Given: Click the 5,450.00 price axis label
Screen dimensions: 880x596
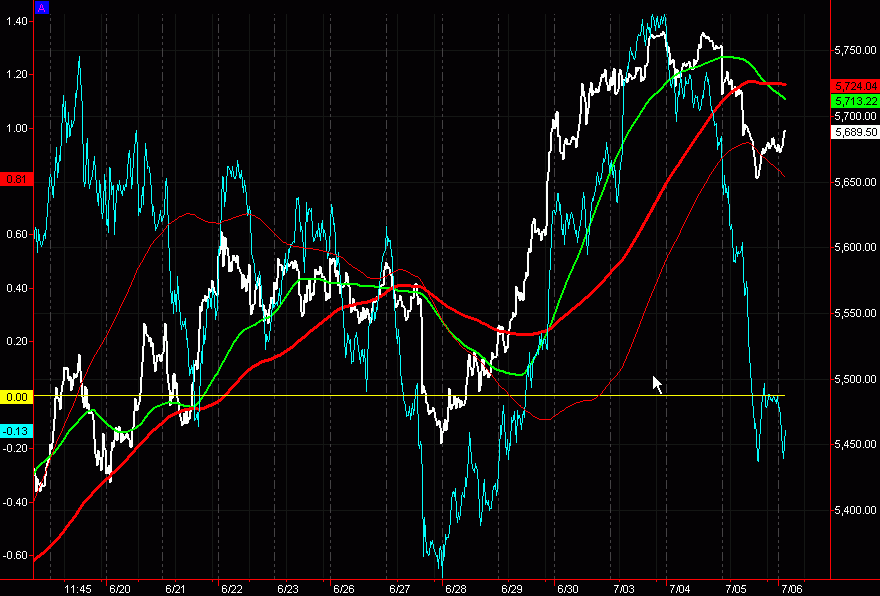Looking at the screenshot, I should (x=855, y=444).
